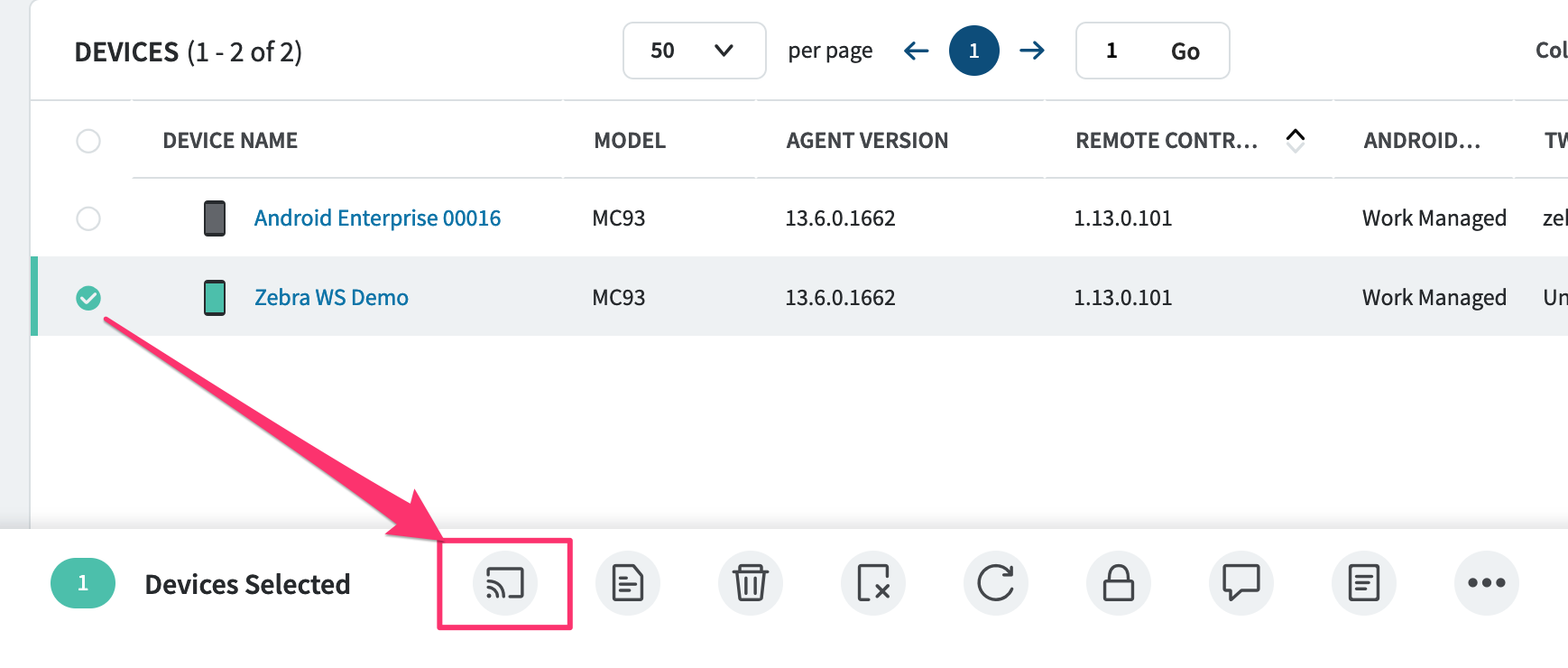Open Android Enterprise 00016 device link

click(377, 218)
